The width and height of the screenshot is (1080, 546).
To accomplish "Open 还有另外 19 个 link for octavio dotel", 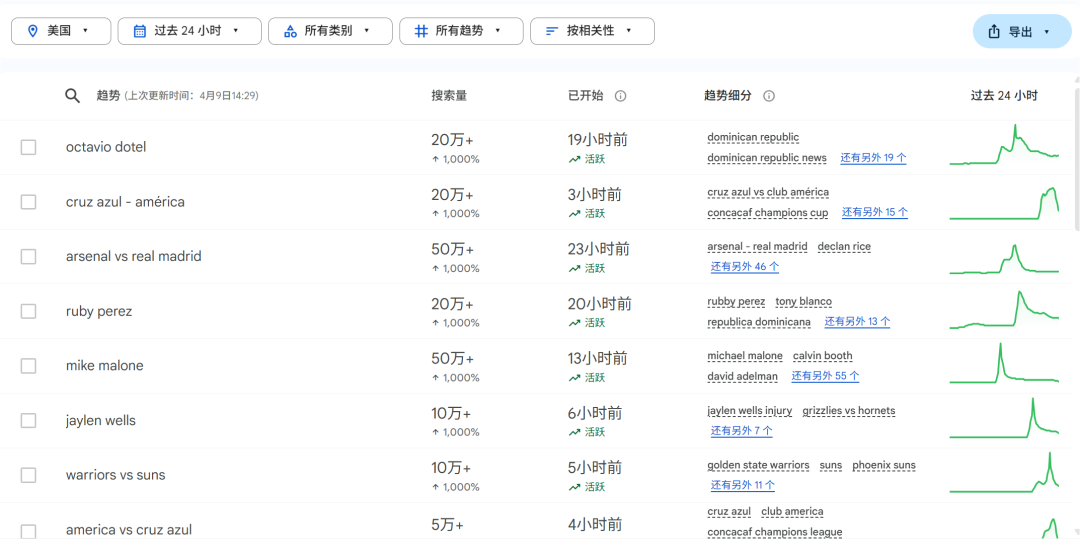I will (873, 158).
